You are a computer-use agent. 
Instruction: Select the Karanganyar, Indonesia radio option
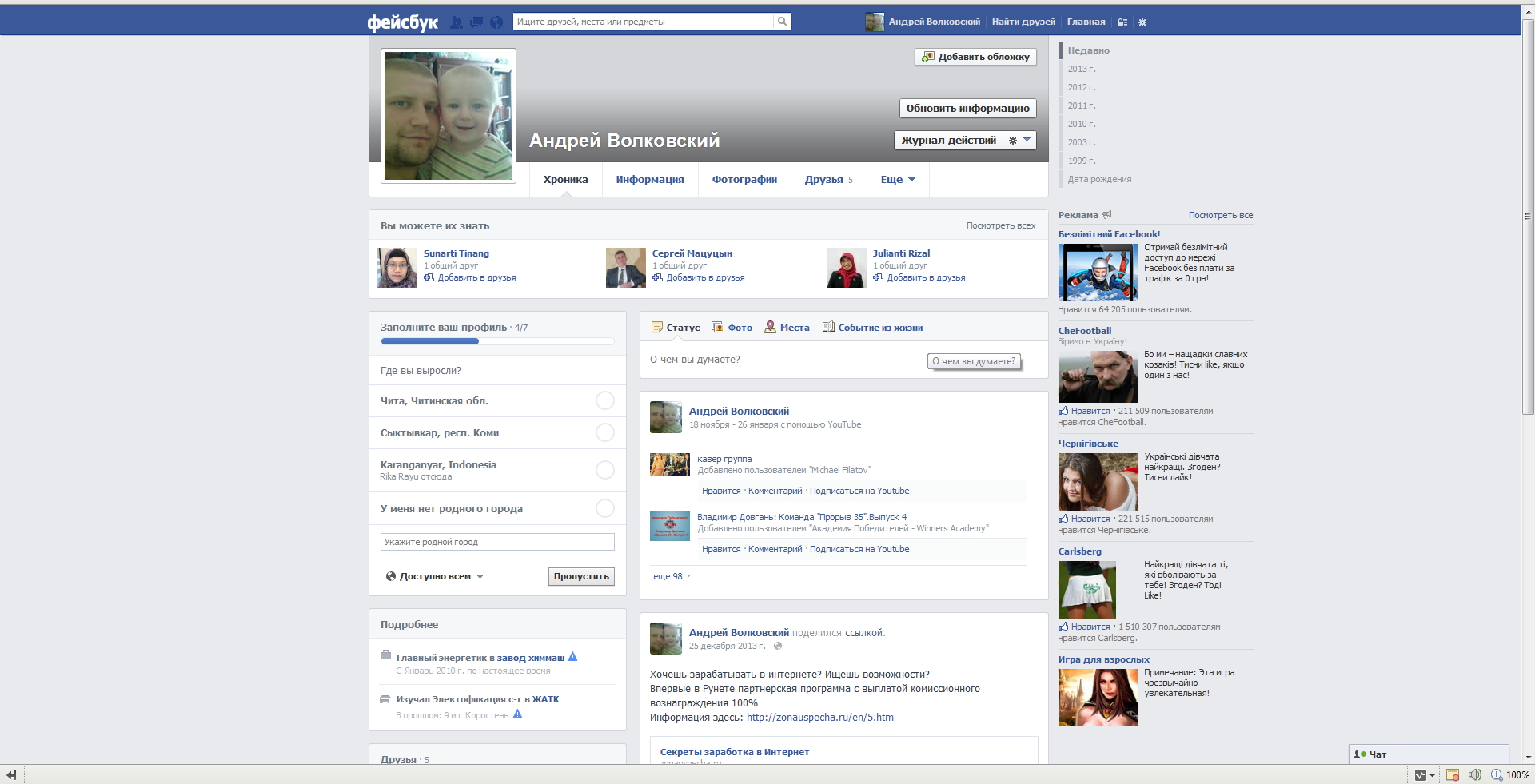click(x=605, y=470)
